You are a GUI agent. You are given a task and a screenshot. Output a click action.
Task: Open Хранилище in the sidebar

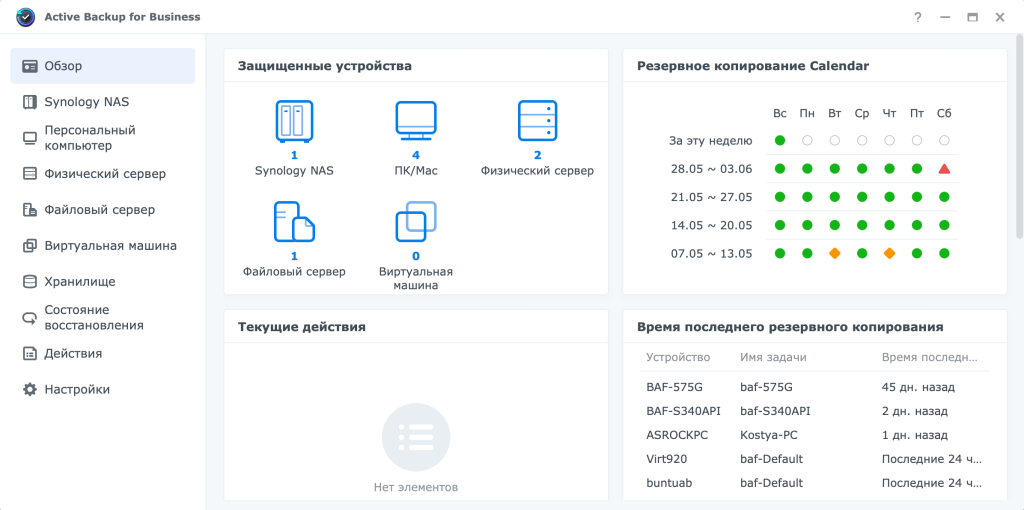coord(103,281)
